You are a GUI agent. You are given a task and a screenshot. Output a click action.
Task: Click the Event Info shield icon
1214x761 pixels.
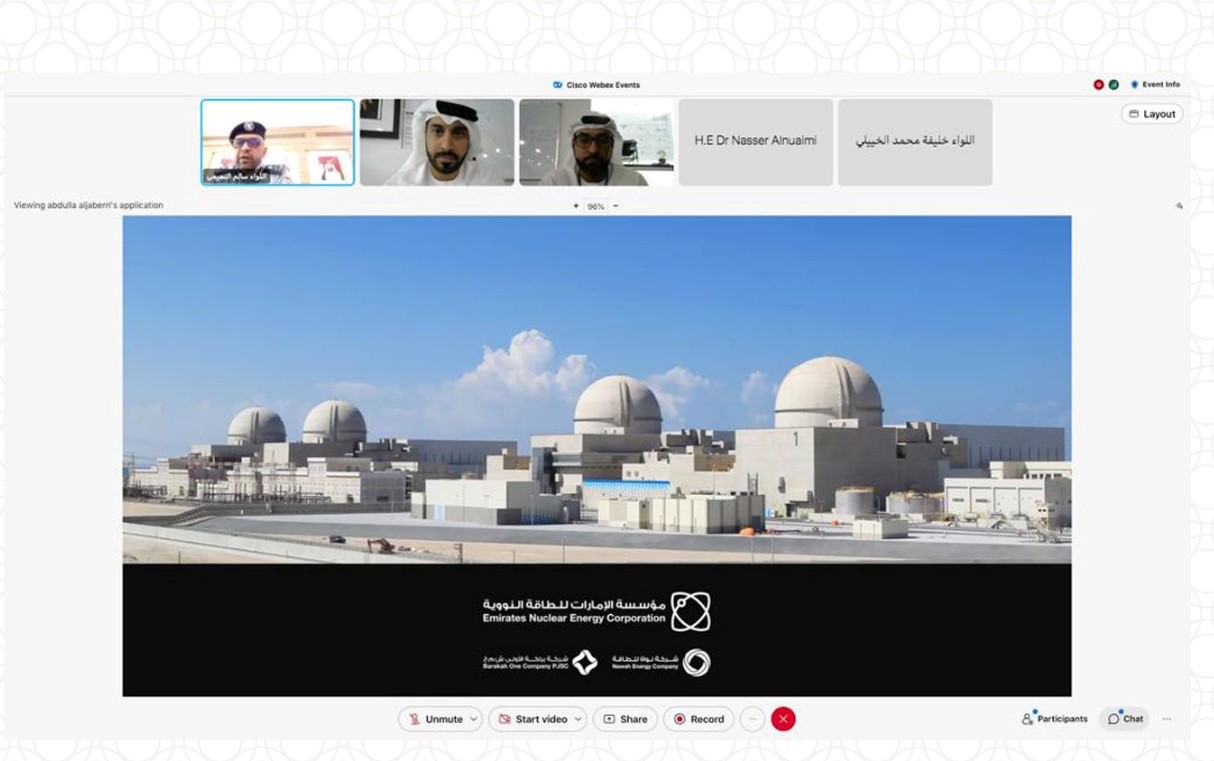pyautogui.click(x=1135, y=85)
